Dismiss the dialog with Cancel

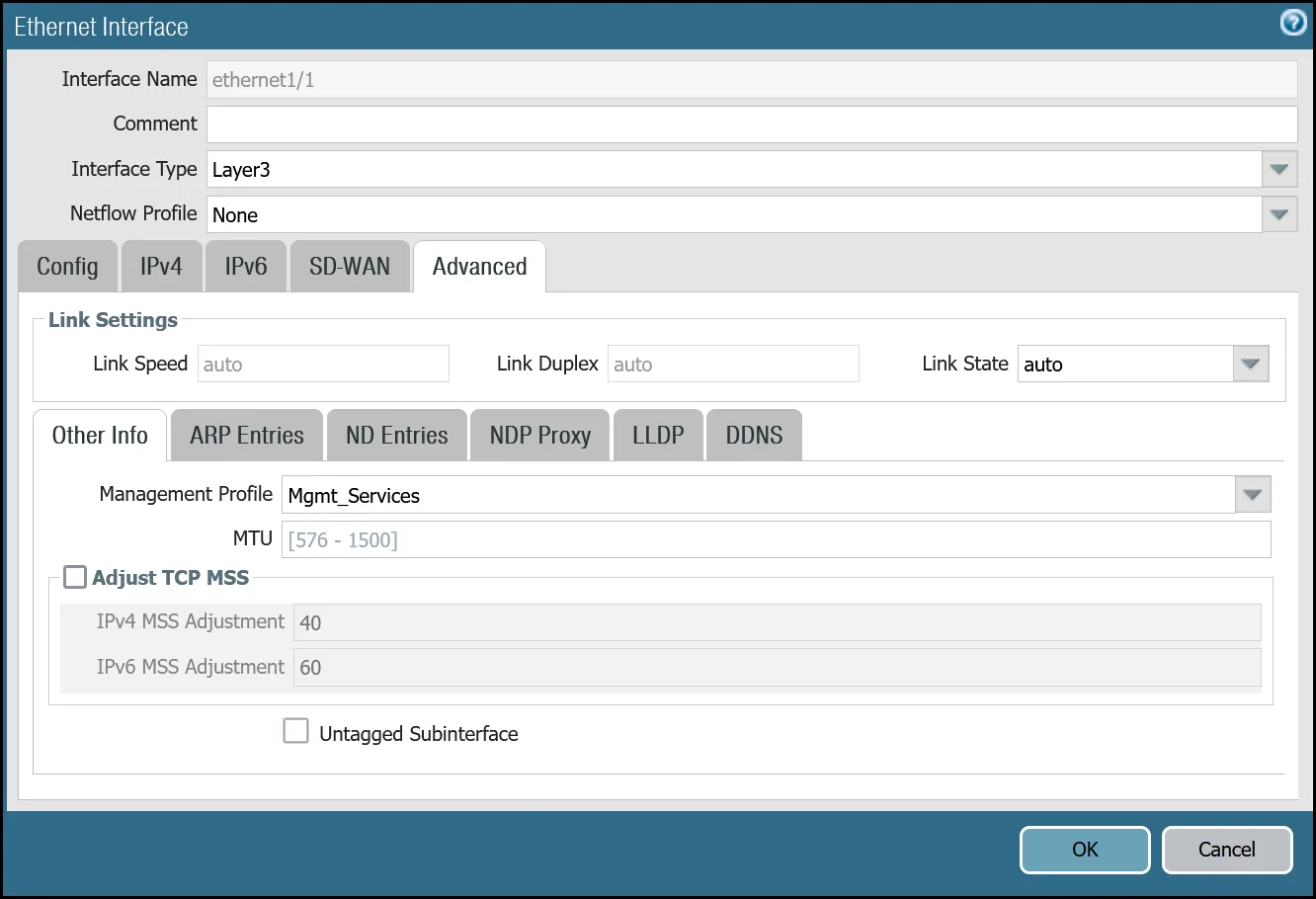[x=1227, y=850]
